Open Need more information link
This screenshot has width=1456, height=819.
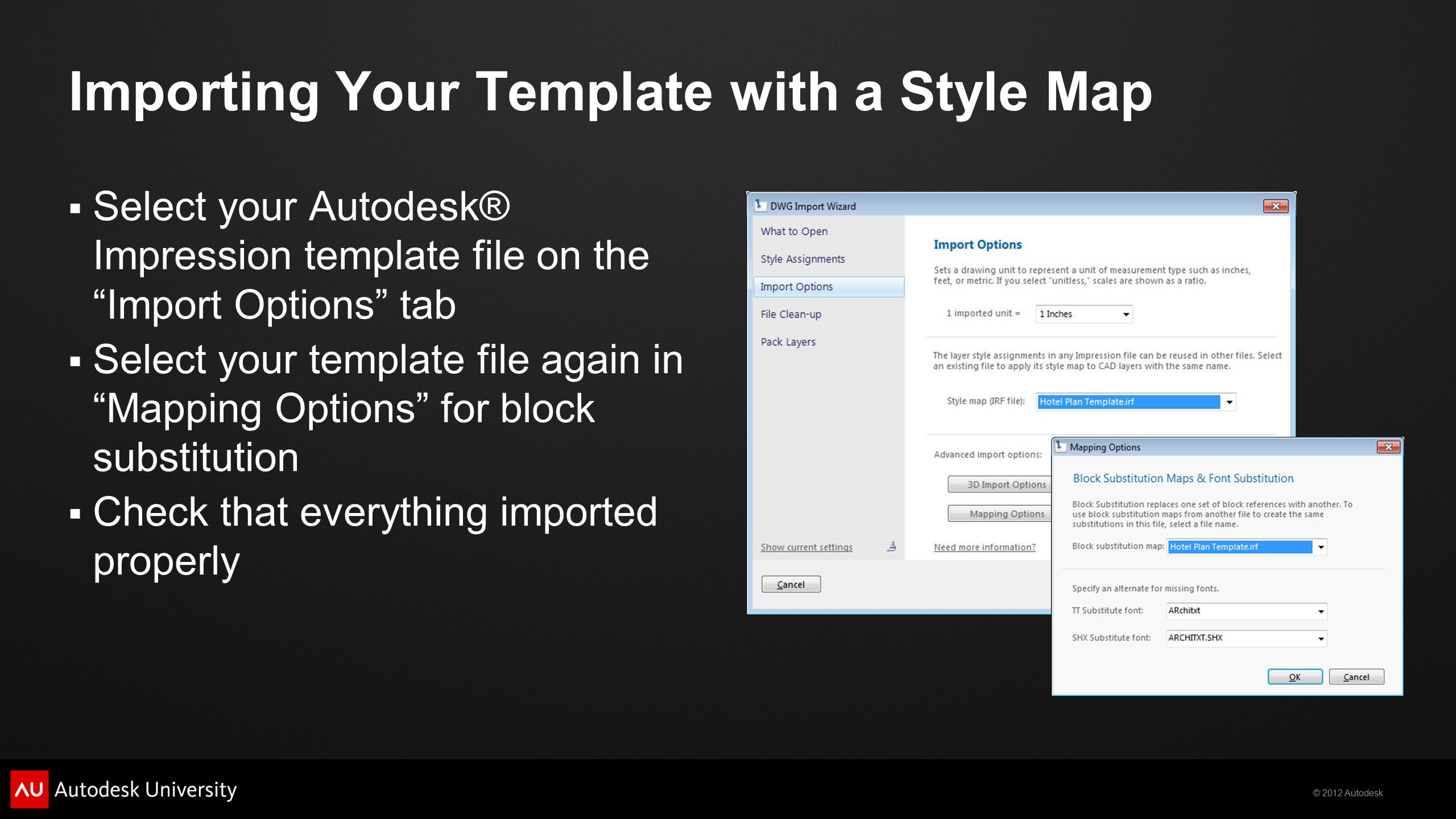pos(985,547)
